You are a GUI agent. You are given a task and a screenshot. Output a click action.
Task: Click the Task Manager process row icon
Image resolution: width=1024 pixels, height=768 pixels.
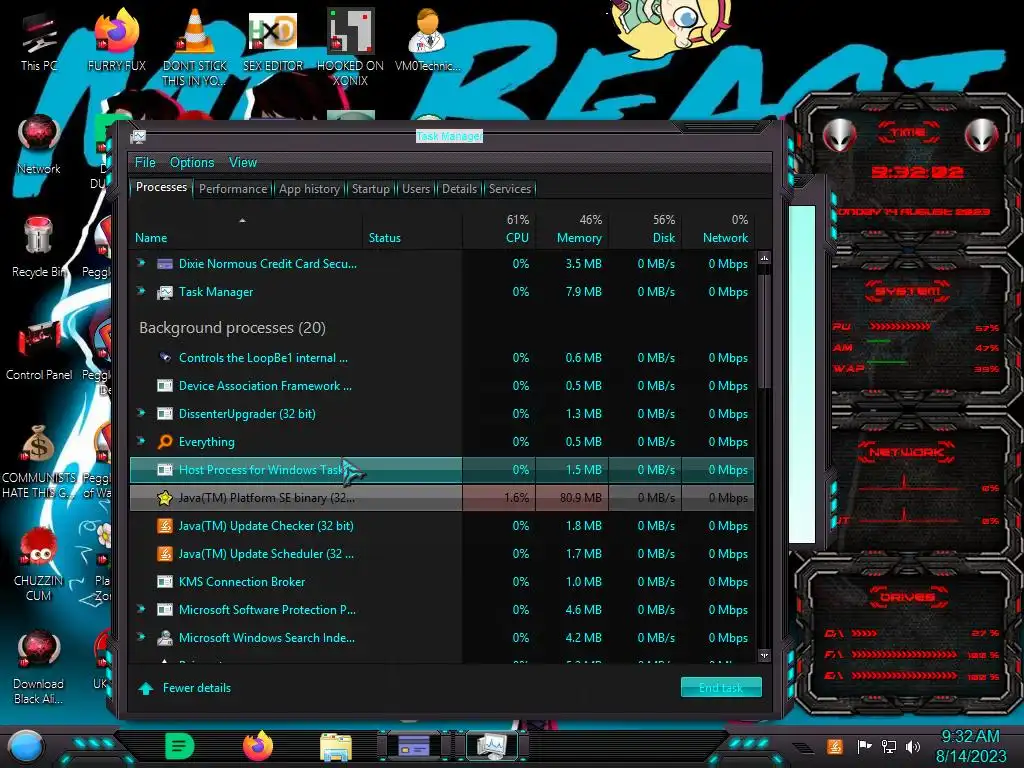[165, 292]
